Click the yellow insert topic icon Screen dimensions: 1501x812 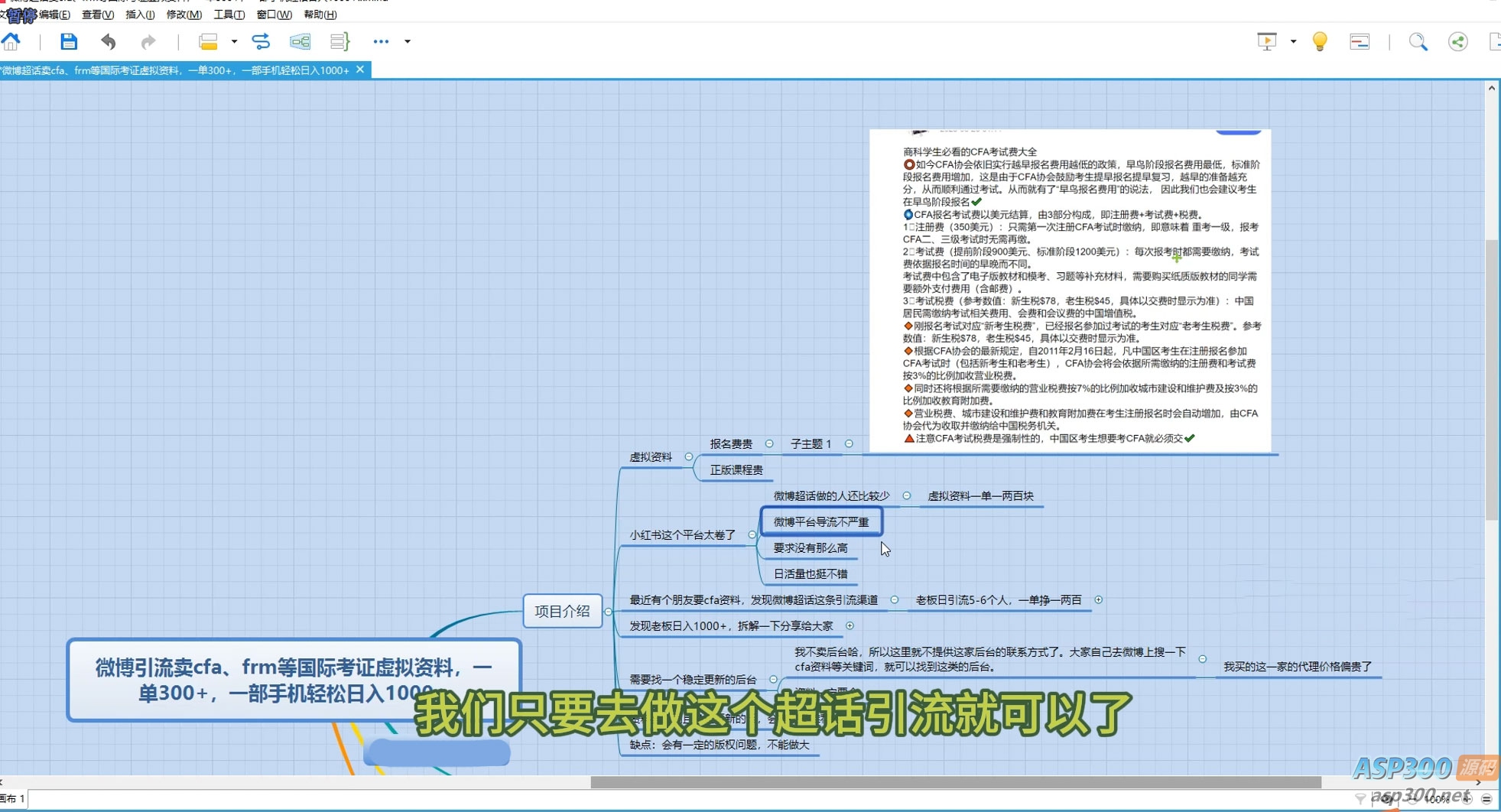click(x=208, y=41)
